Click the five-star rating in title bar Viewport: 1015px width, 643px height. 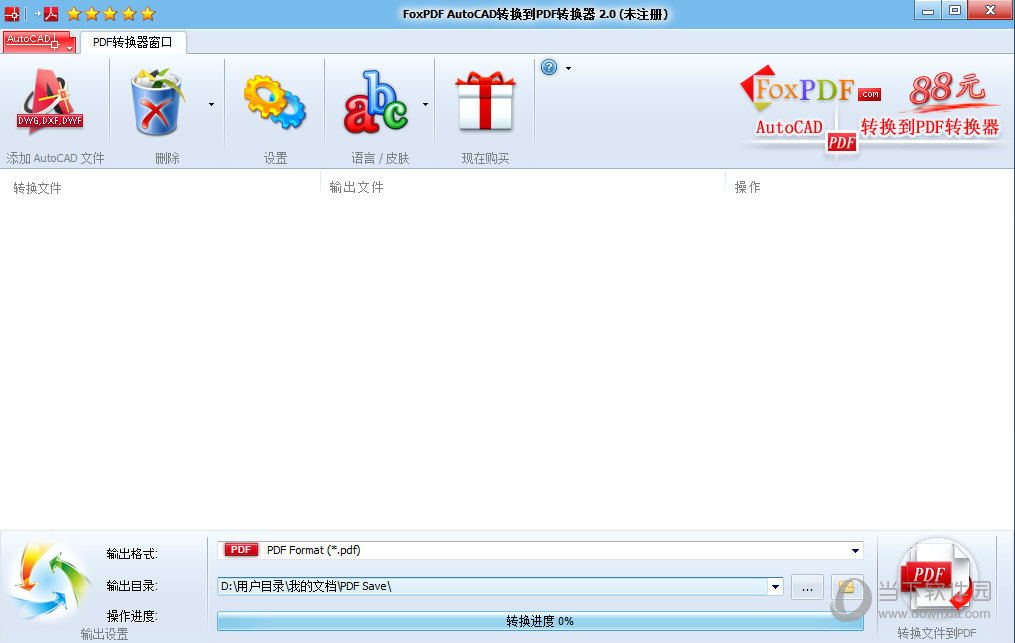point(111,13)
